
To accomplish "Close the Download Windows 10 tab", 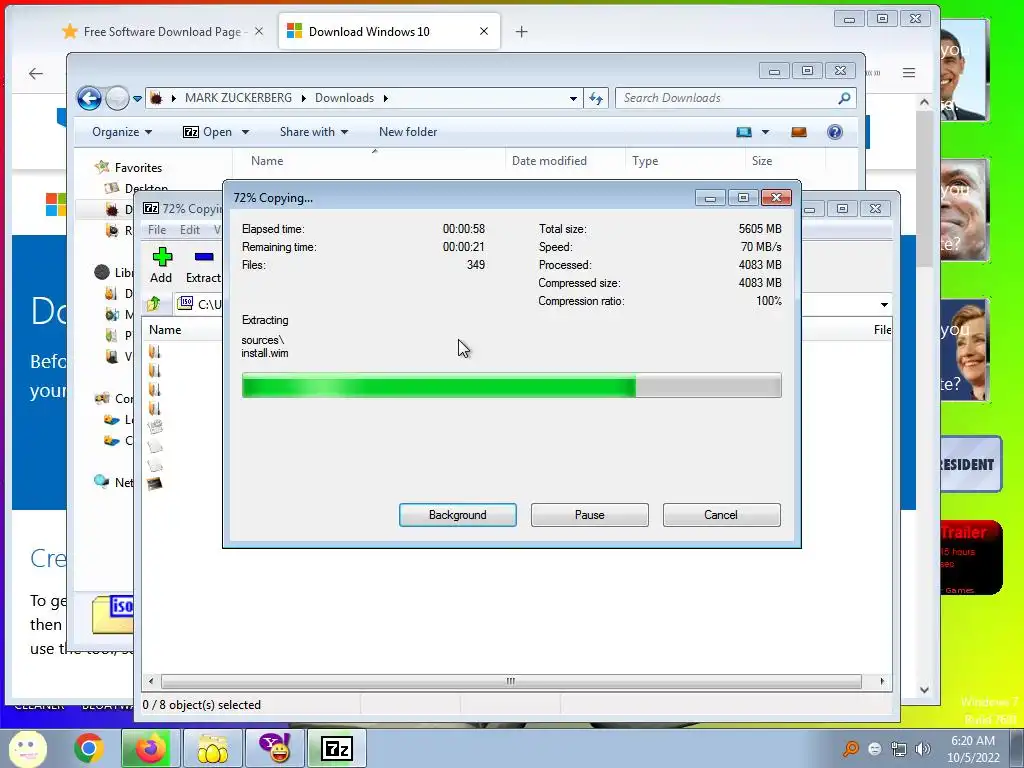I will (x=484, y=31).
